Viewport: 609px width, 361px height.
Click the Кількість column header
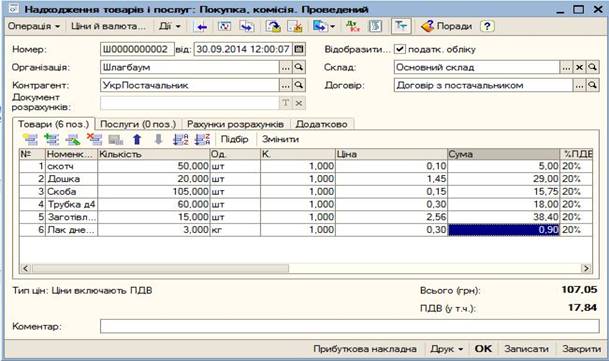[x=153, y=154]
